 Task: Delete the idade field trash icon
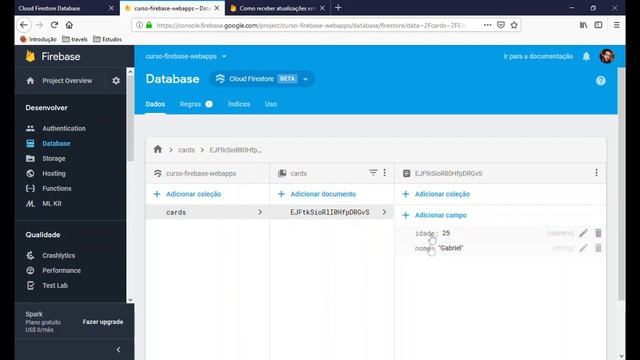pyautogui.click(x=598, y=233)
